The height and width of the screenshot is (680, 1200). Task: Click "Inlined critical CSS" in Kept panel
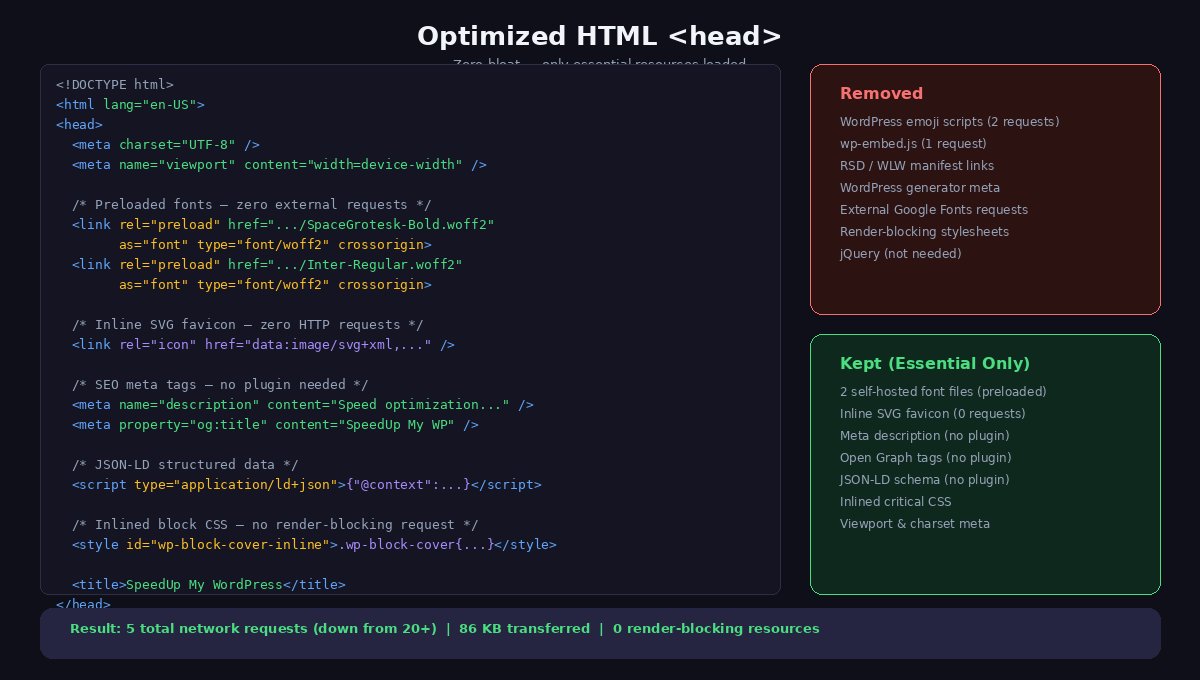point(895,501)
